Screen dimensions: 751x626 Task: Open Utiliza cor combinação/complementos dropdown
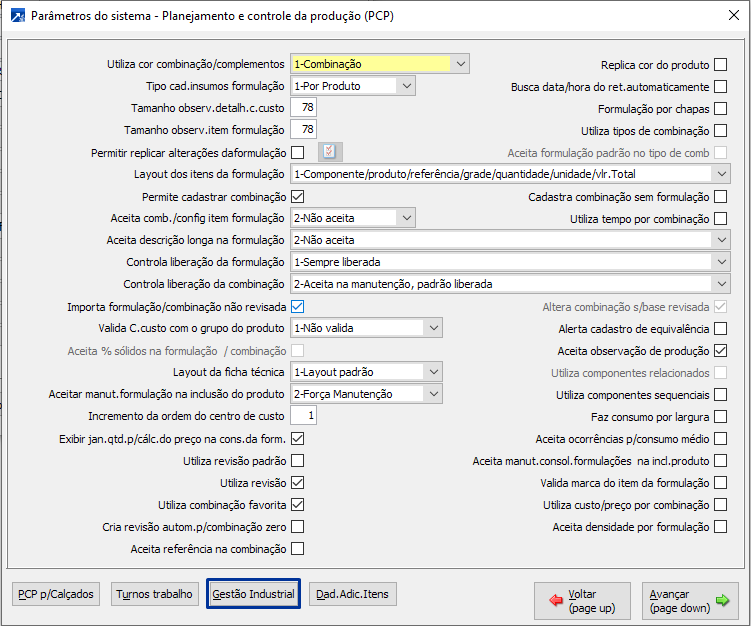[x=380, y=64]
